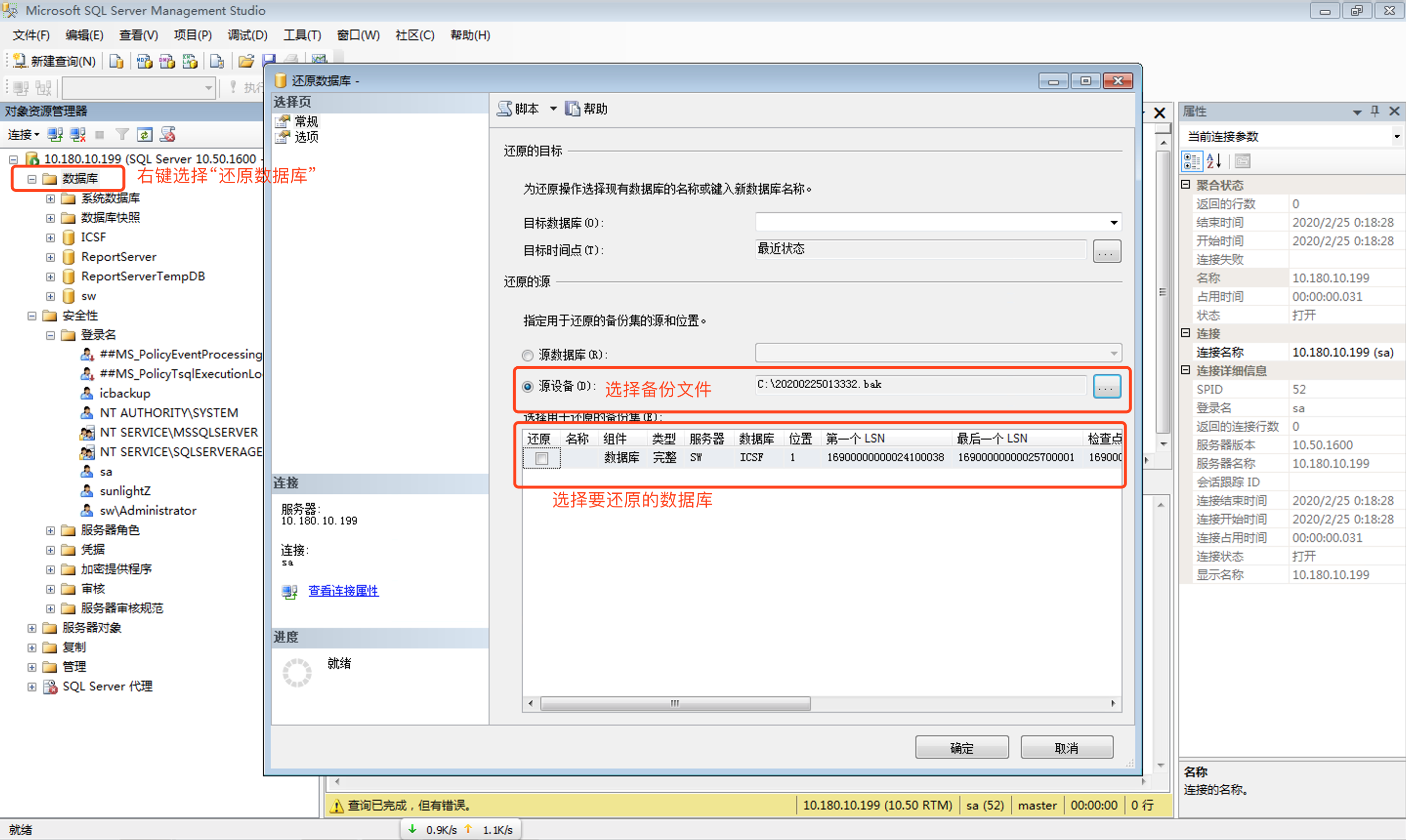Open the target database dropdown
The height and width of the screenshot is (840, 1406).
tap(1113, 222)
